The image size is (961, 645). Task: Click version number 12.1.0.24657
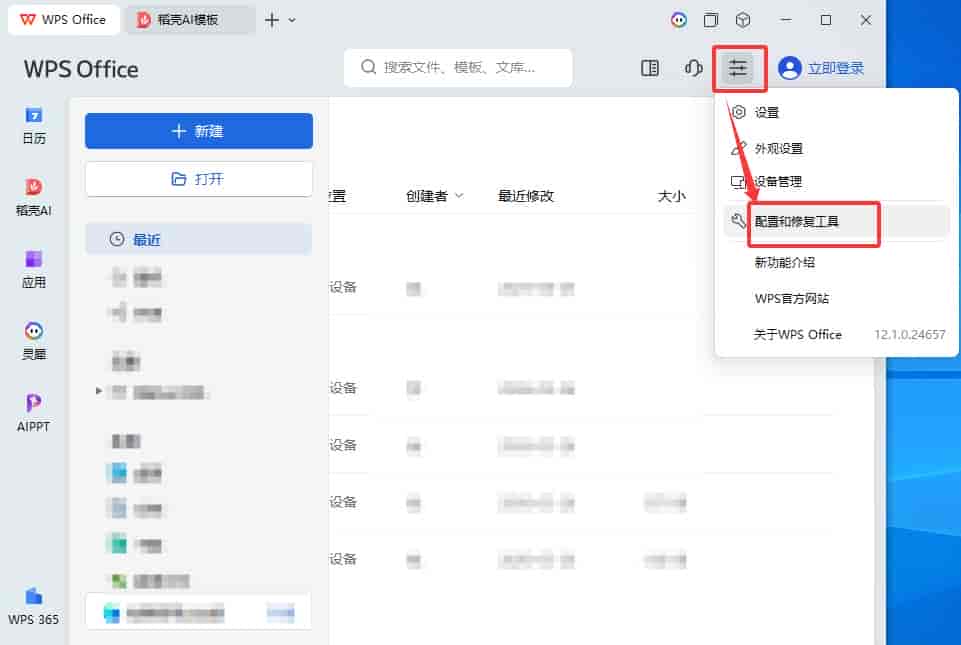[x=910, y=335]
